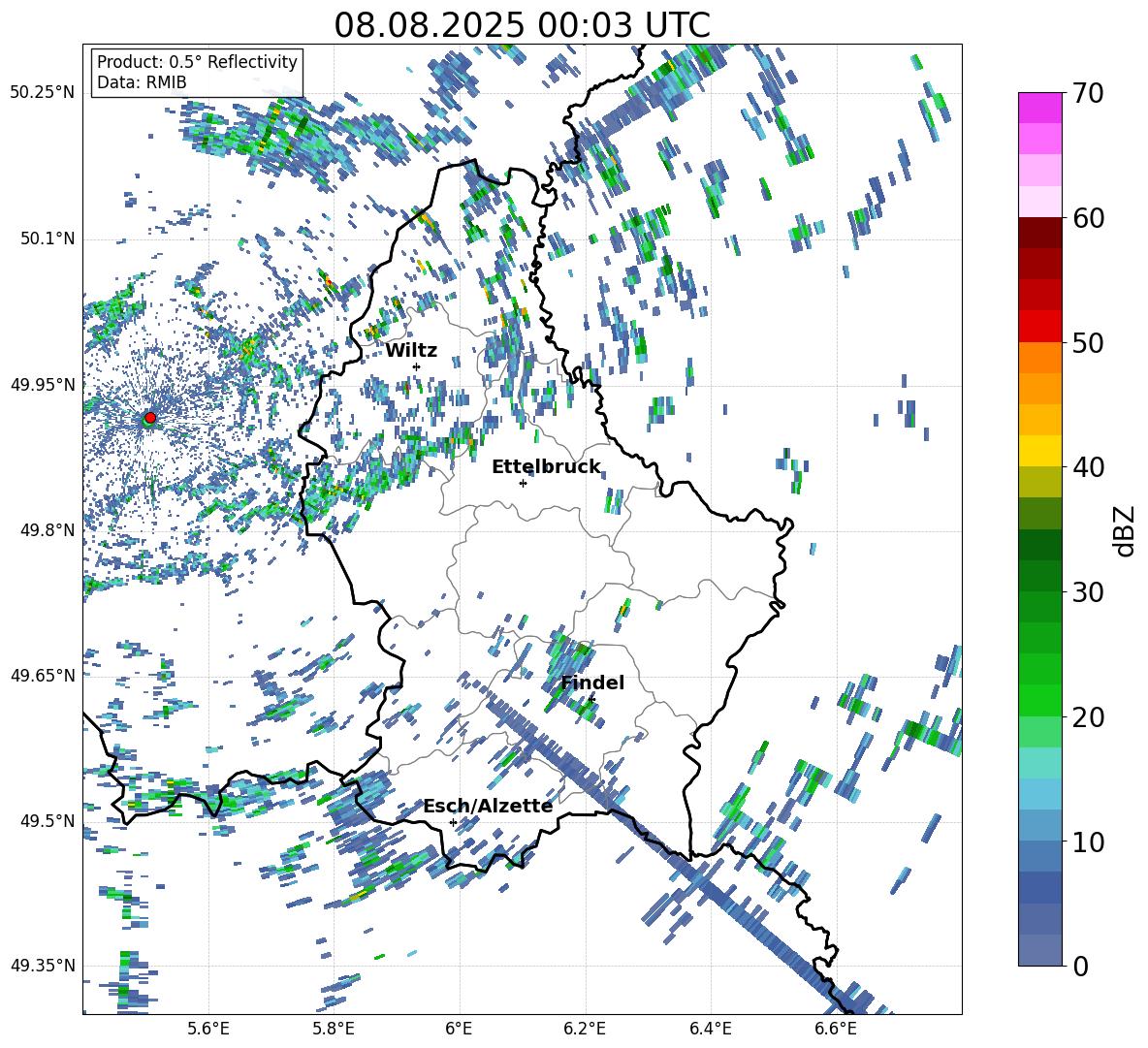The width and height of the screenshot is (1148, 1048).
Task: Click the Product: 0.5° Reflectivity text
Action: tap(197, 62)
